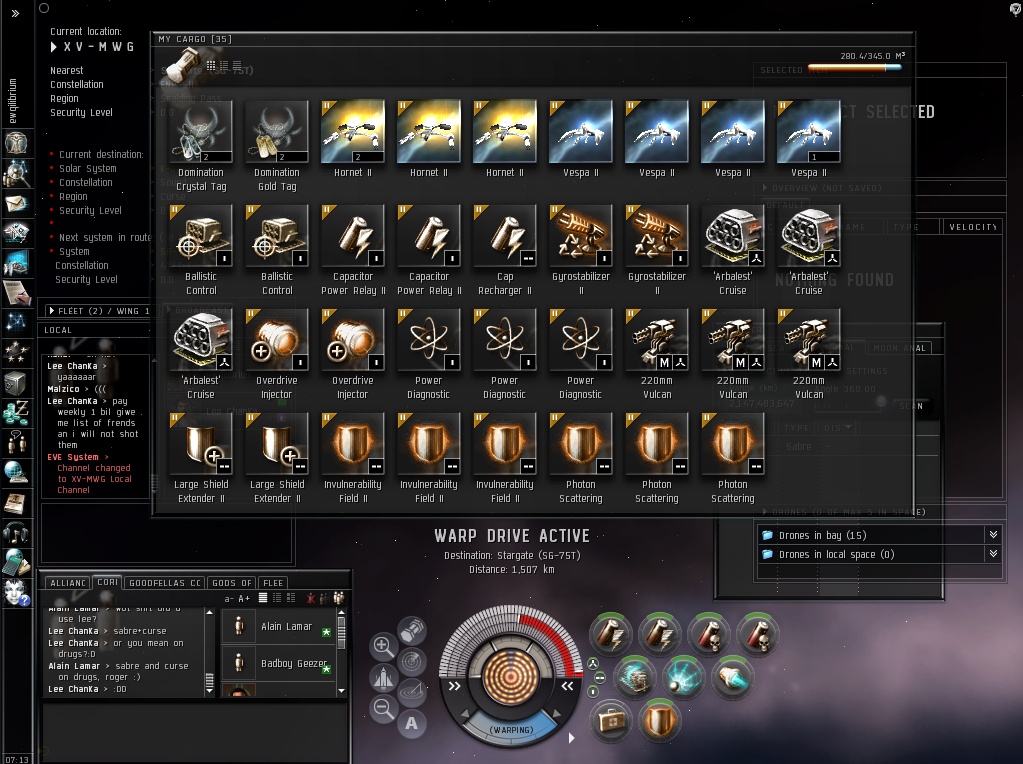This screenshot has width=1023, height=764.
Task: Open People & Places magnifier icon
Action: pyautogui.click(x=16, y=174)
